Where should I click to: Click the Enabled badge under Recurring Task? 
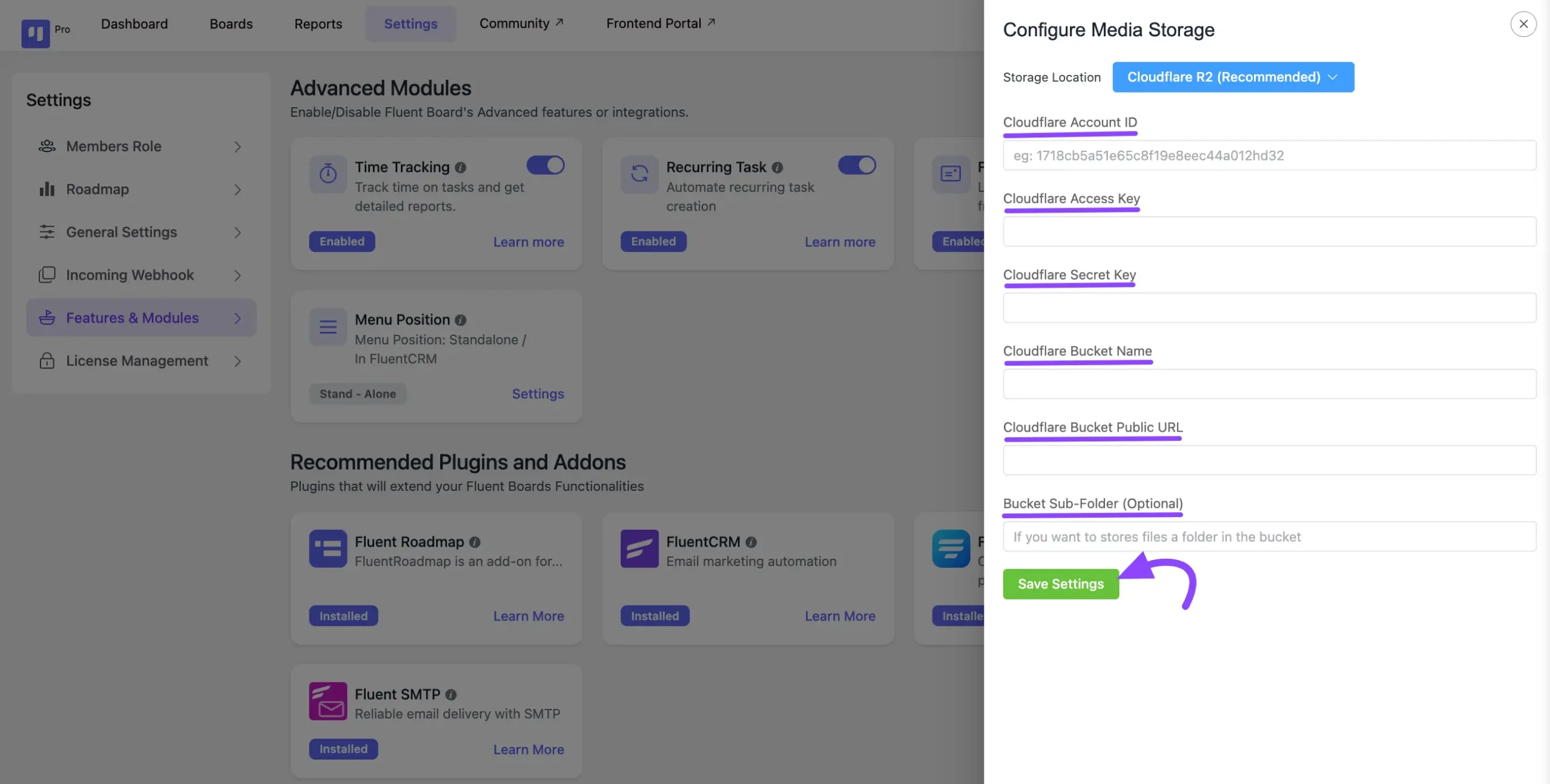coord(653,241)
